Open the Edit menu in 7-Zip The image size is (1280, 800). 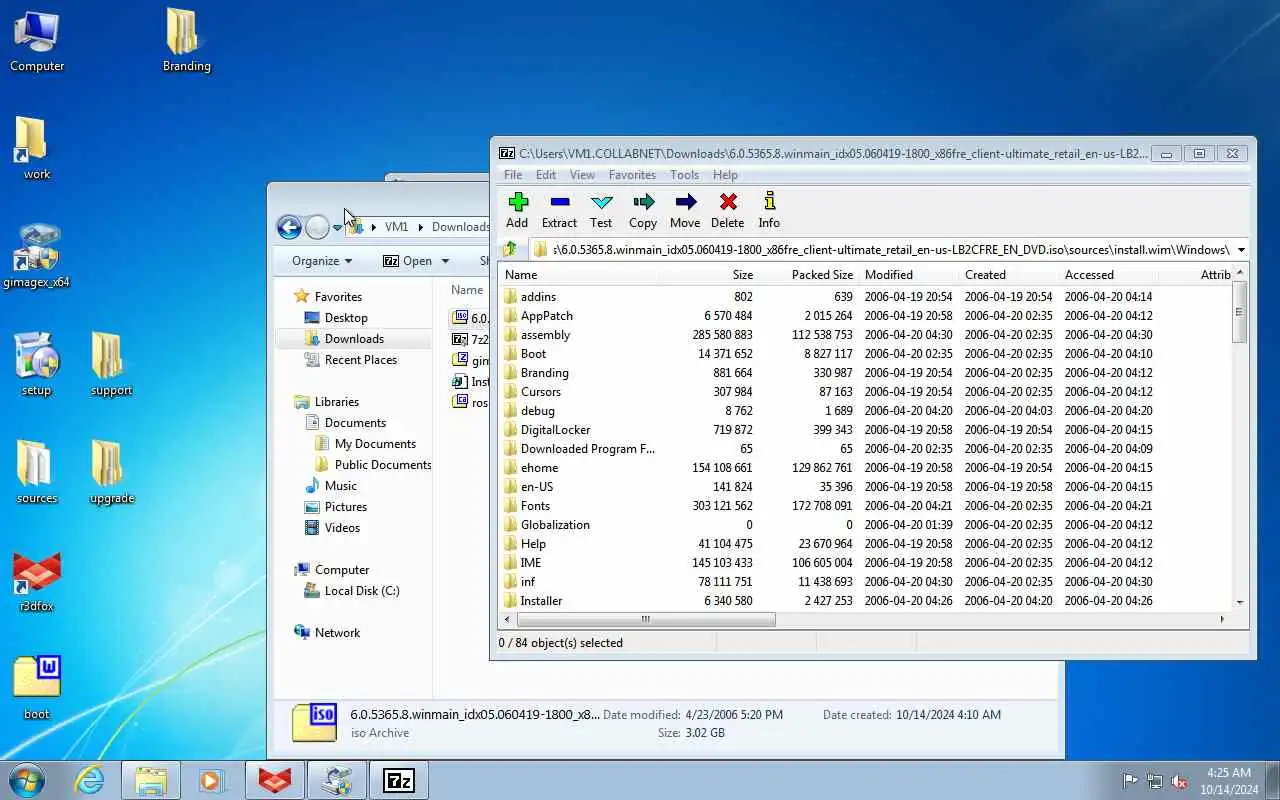click(546, 175)
